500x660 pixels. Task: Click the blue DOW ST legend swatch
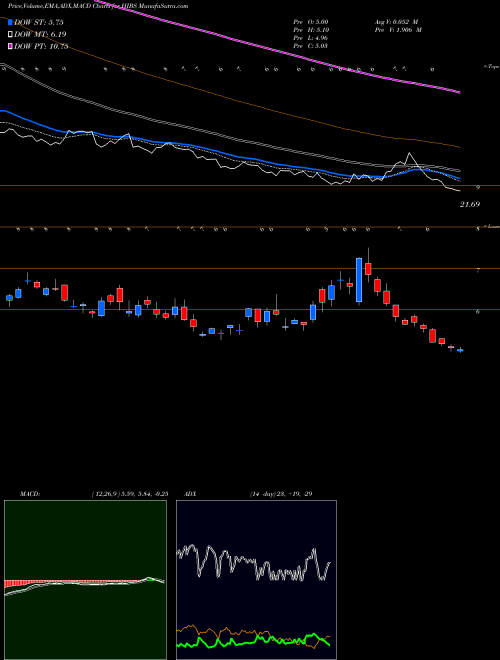click(x=10, y=22)
